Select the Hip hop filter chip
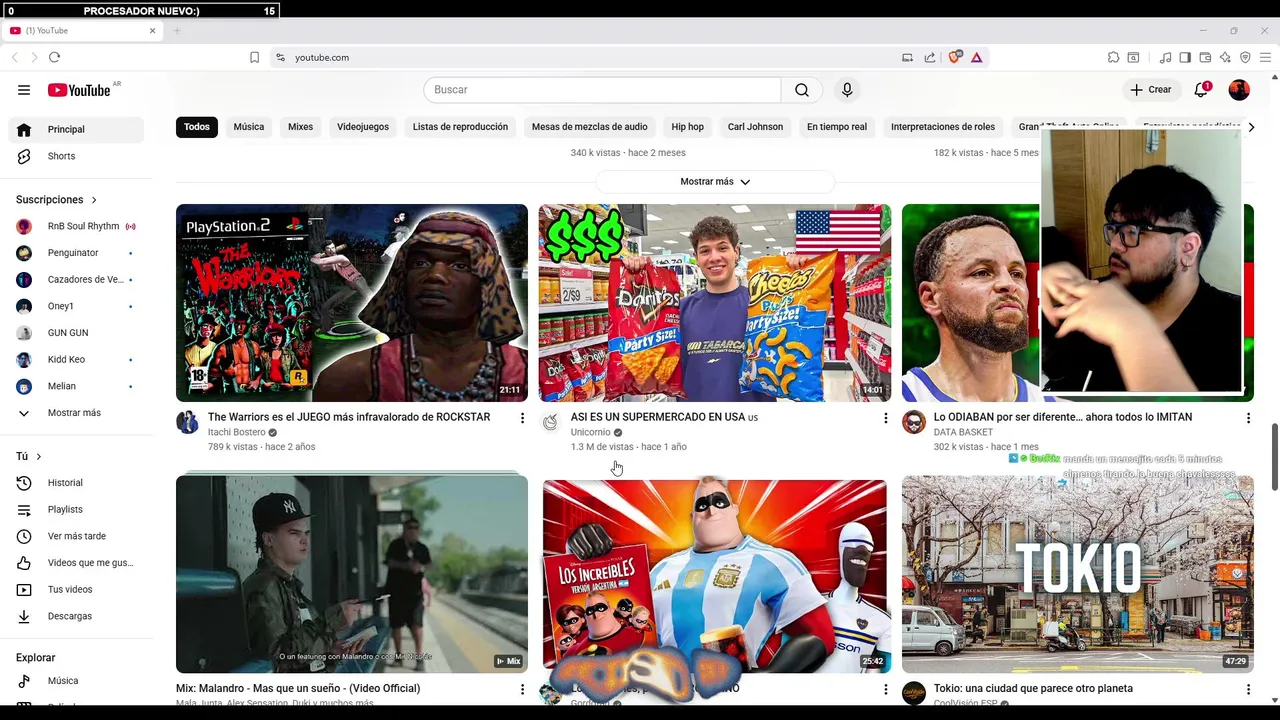1280x720 pixels. point(688,127)
